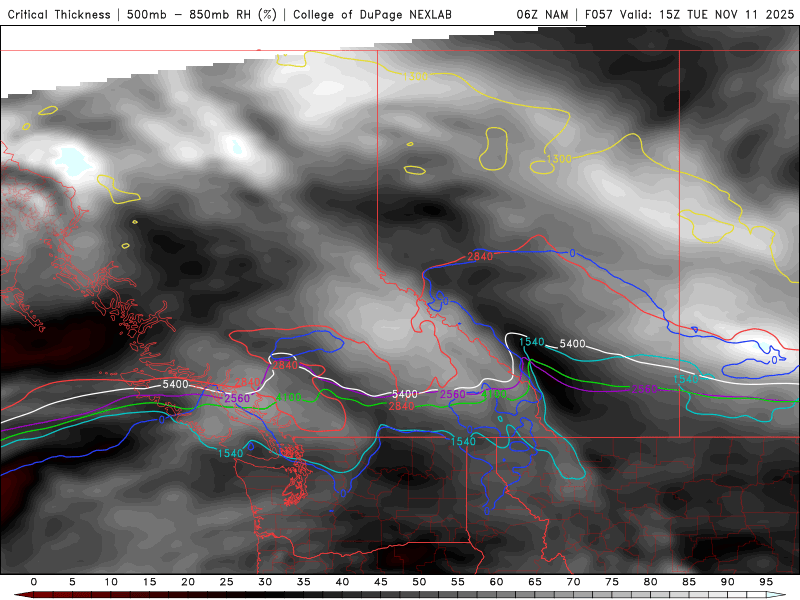The width and height of the screenshot is (800, 600).
Task: Click the rightmost purple "2560" contour label
Action: [x=644, y=389]
